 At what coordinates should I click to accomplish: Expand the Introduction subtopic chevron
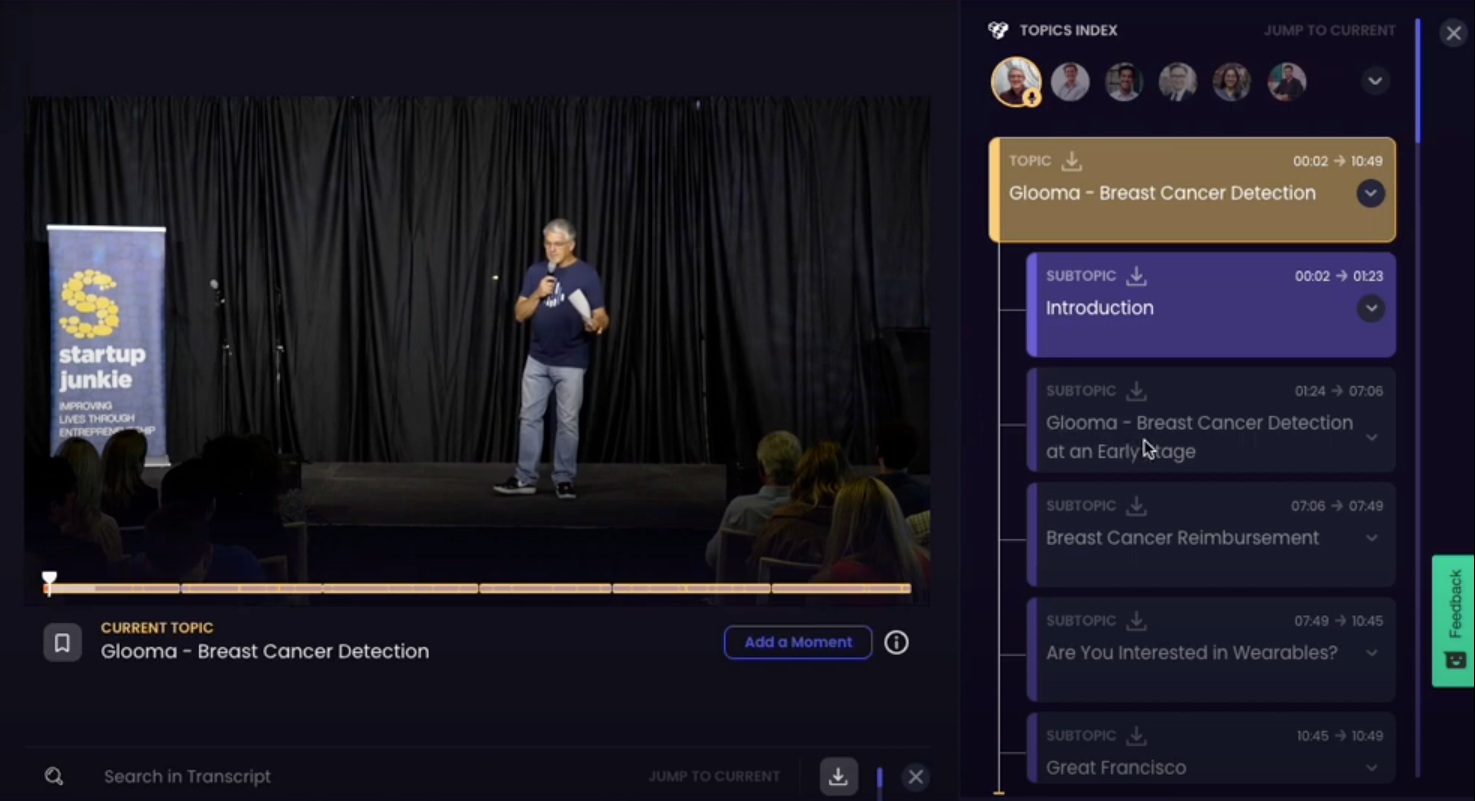tap(1370, 308)
